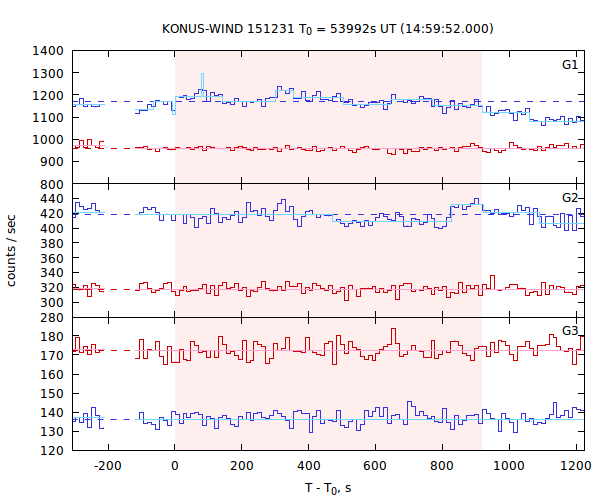Select the "counts / sec" y-axis label

(x=11, y=251)
